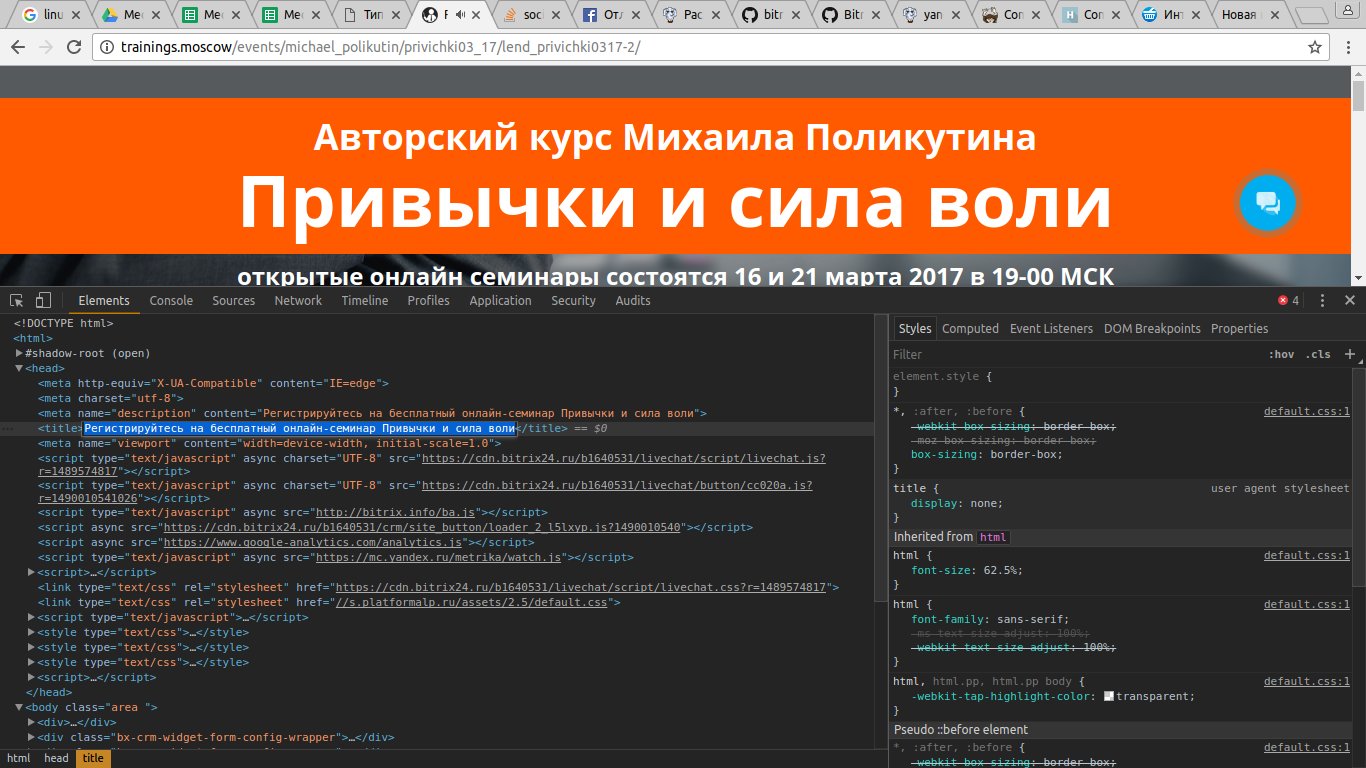Open the loader_2_l5lxyp.js script link

coord(422,527)
